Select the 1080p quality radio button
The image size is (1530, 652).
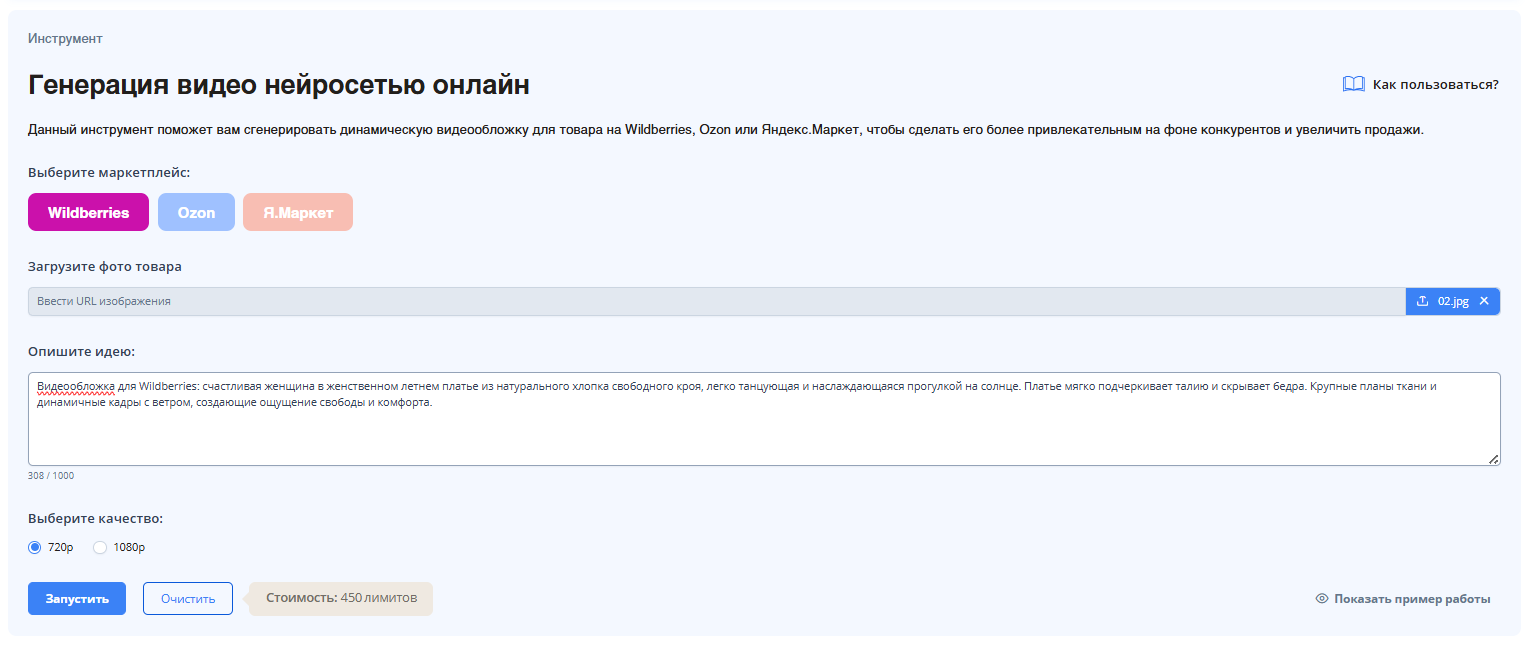click(x=100, y=547)
